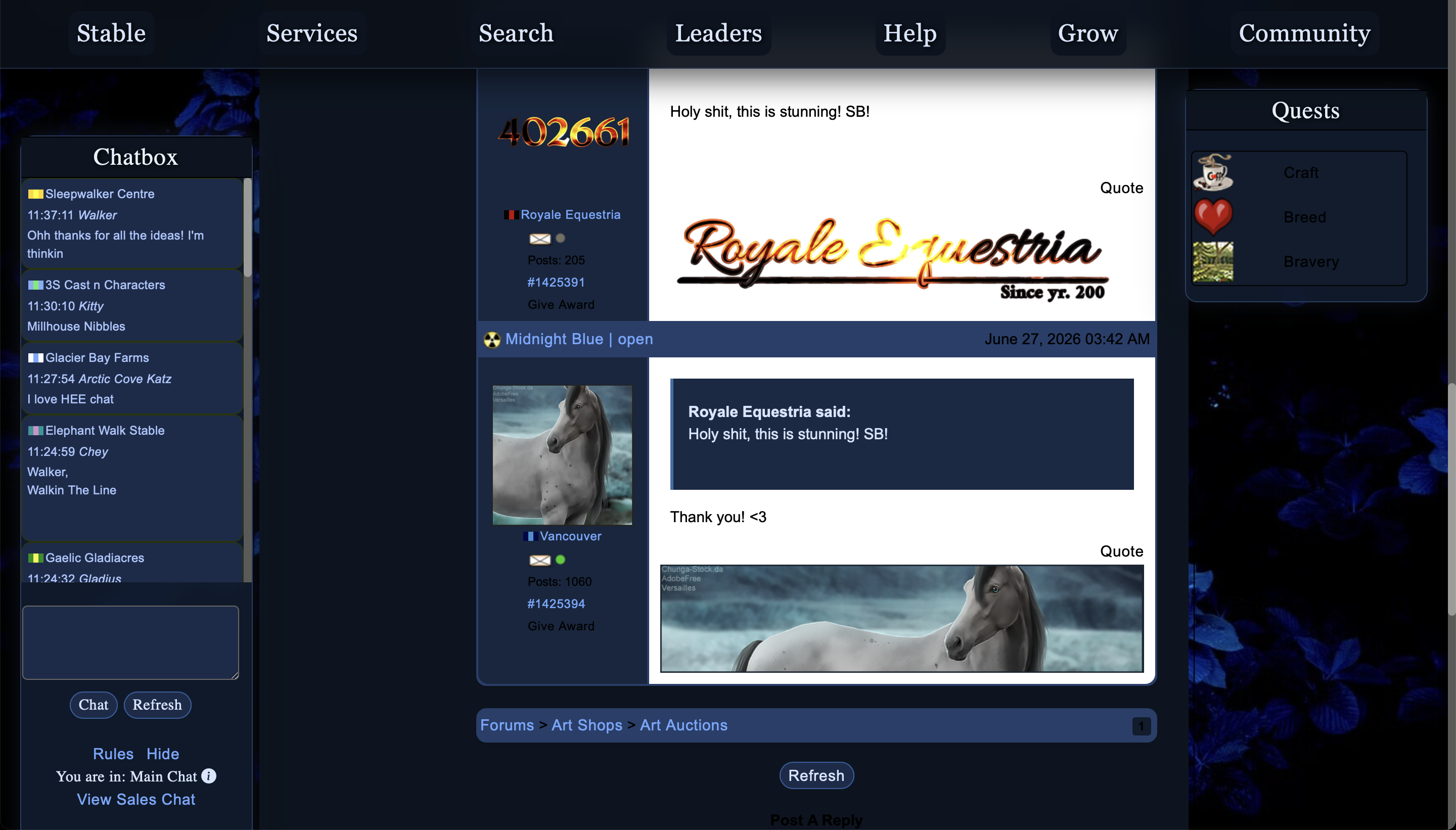The height and width of the screenshot is (830, 1456).
Task: Click the flag beside Glacier Bay Farms
Action: (x=35, y=358)
